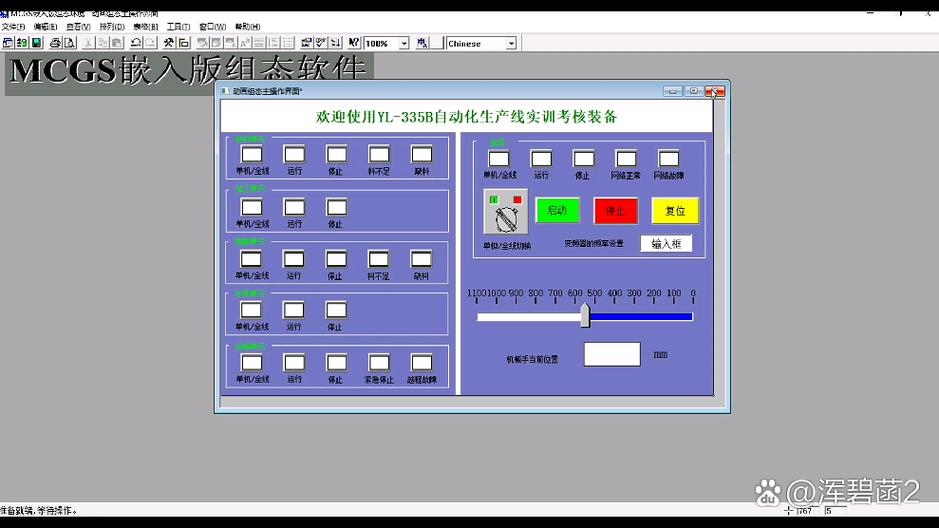
Task: Open Print Preview from the toolbar
Action: pyautogui.click(x=69, y=43)
